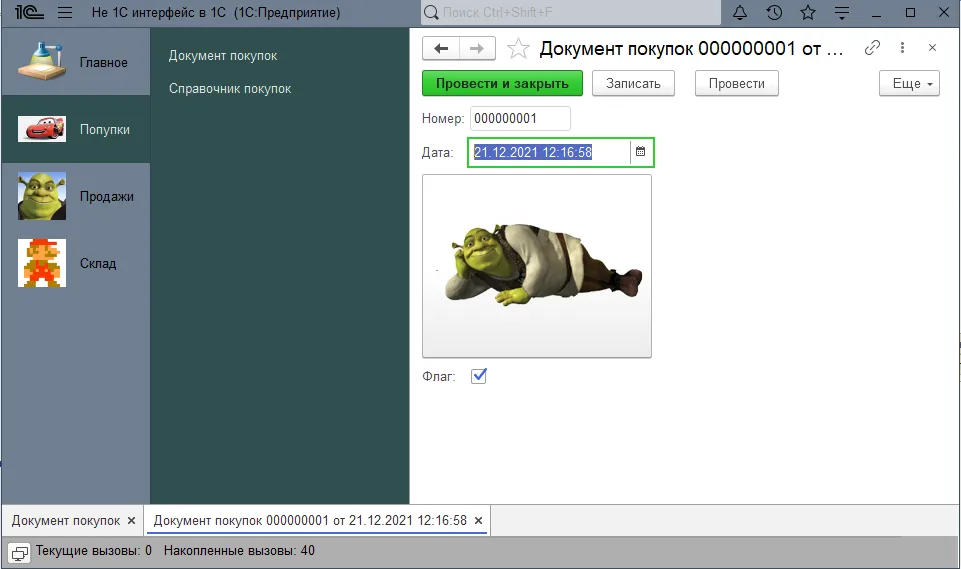Click the search field Поиск Ctrl+Shift+F
This screenshot has width=961, height=569.
point(571,12)
